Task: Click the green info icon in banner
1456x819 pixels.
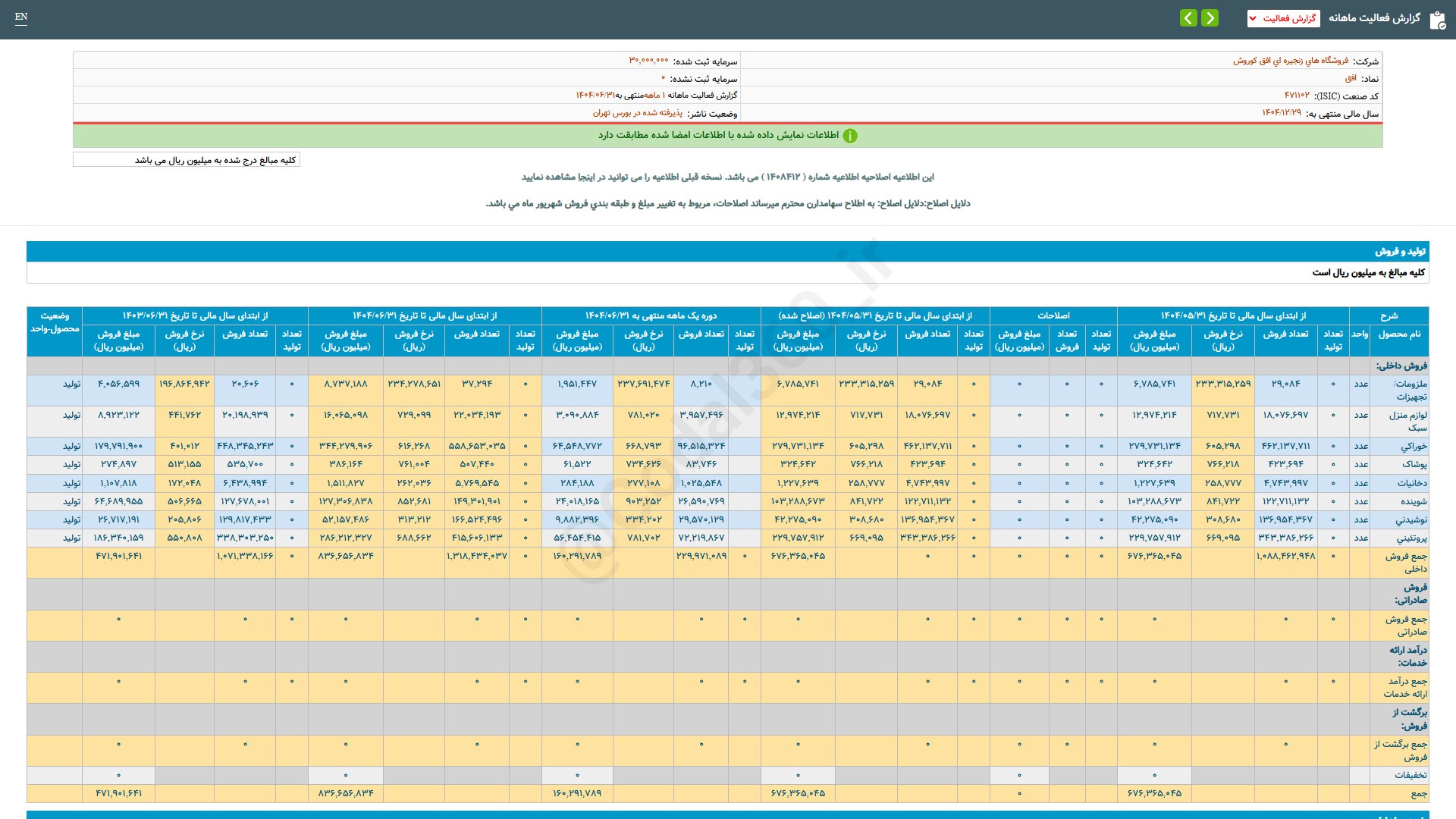Action: coord(850,136)
